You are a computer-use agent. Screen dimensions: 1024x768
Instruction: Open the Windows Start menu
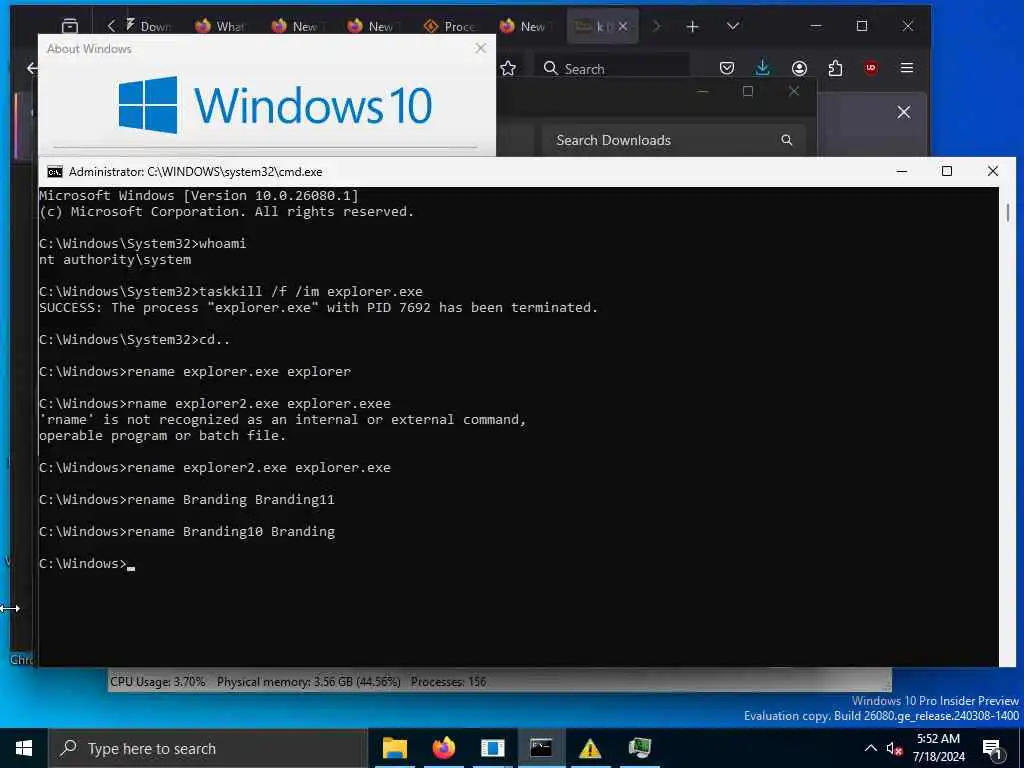tap(24, 748)
